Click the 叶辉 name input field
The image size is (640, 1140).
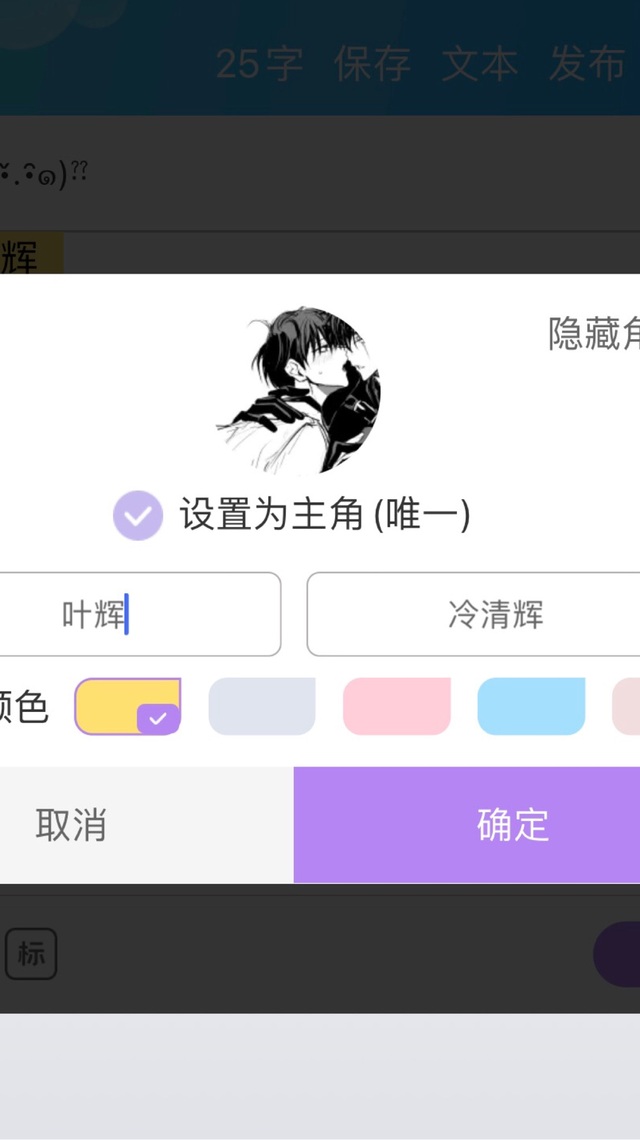(140, 614)
